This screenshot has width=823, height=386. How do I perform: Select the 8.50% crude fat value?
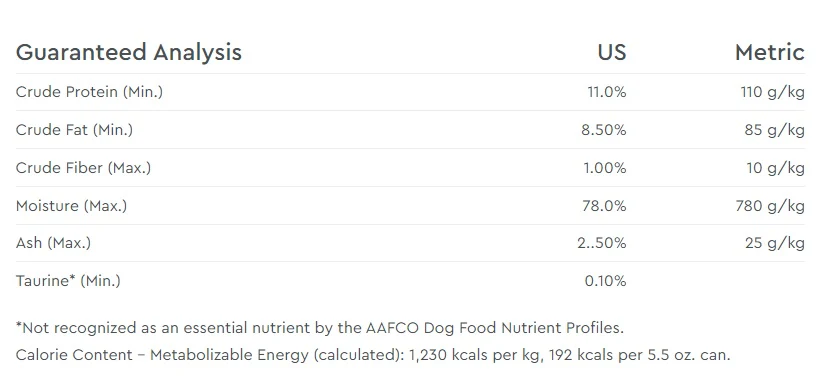[x=604, y=130]
